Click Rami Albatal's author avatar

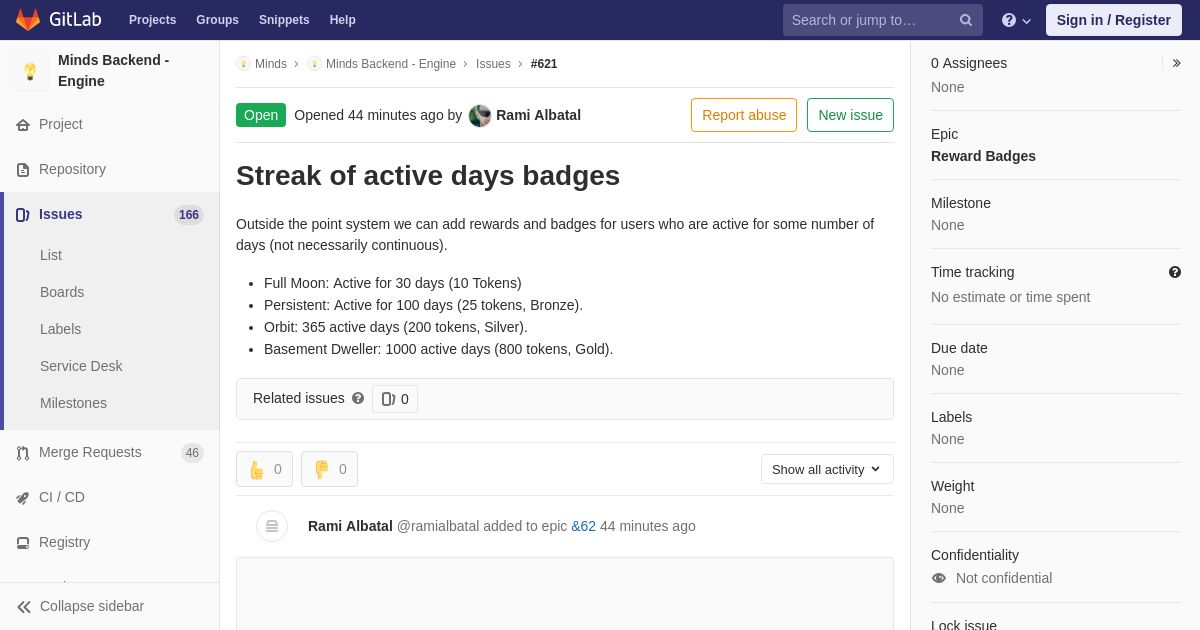click(480, 115)
